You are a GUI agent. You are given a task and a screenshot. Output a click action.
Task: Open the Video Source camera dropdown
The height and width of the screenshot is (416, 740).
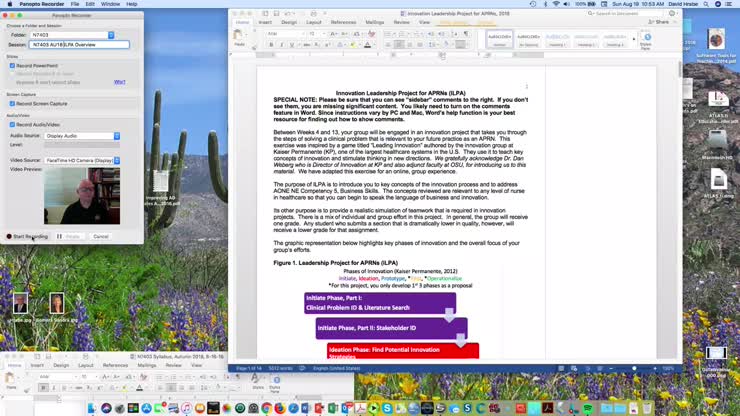pos(82,160)
